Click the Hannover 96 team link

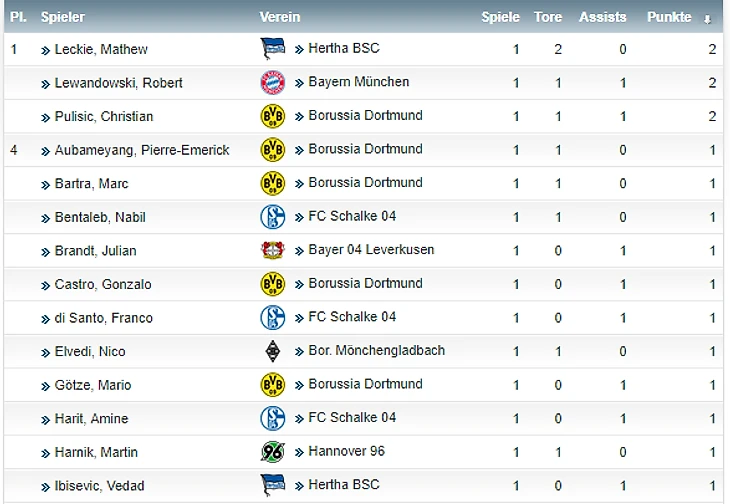(x=346, y=451)
